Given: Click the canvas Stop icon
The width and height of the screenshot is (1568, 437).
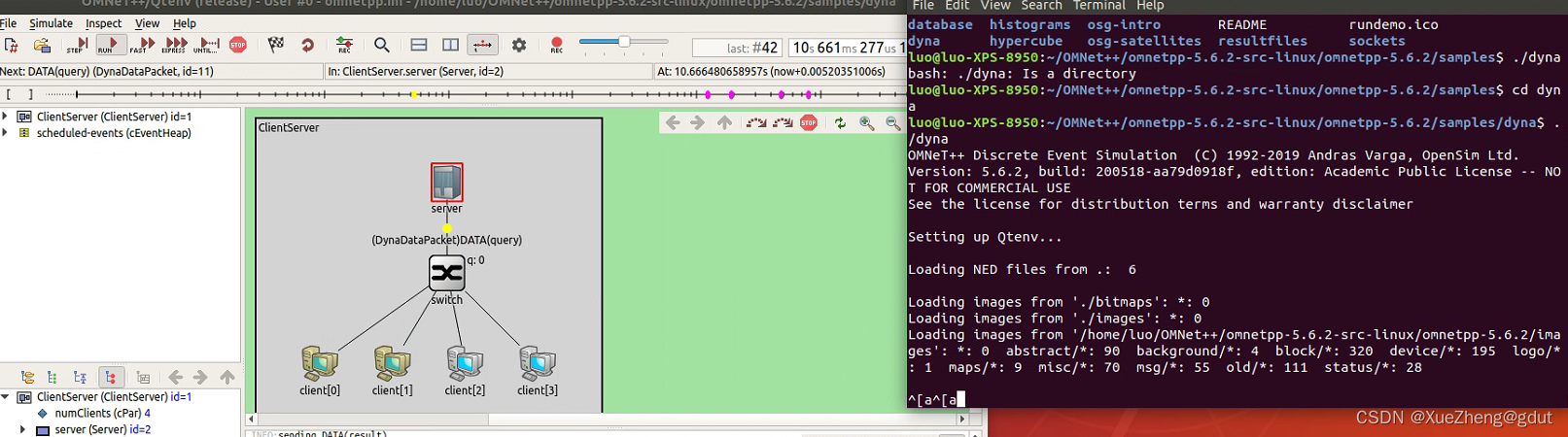Looking at the screenshot, I should (809, 122).
